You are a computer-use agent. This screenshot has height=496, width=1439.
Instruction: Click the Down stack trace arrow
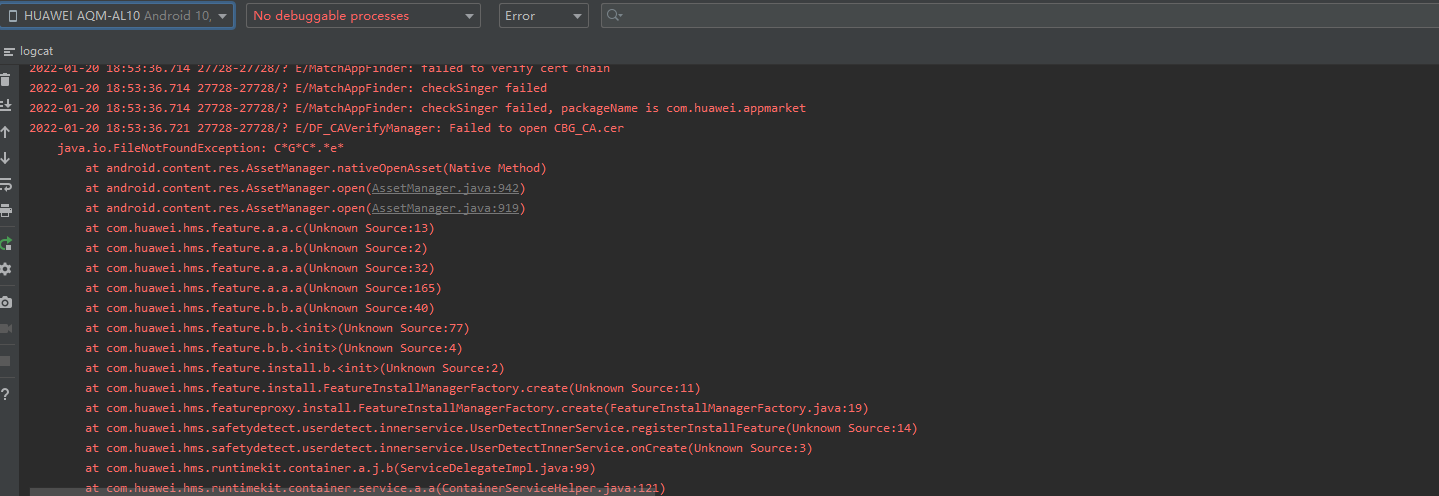(6, 158)
